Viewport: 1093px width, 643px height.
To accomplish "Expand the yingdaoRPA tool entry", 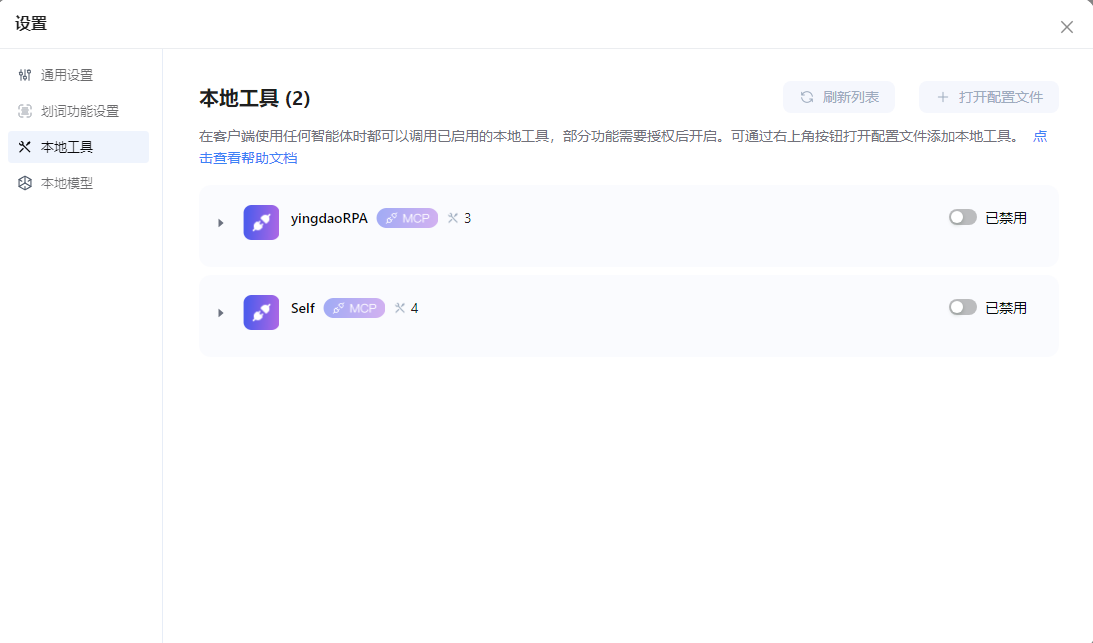I will tap(220, 223).
